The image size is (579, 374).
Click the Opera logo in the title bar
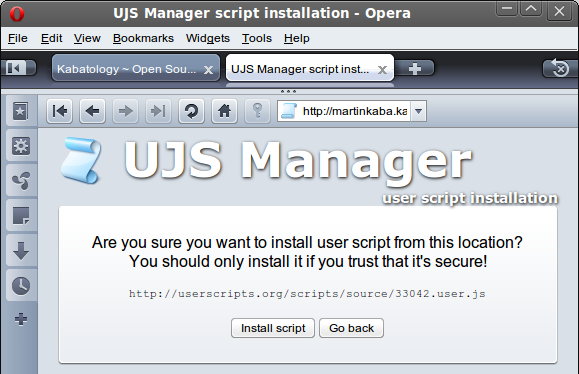(17, 14)
